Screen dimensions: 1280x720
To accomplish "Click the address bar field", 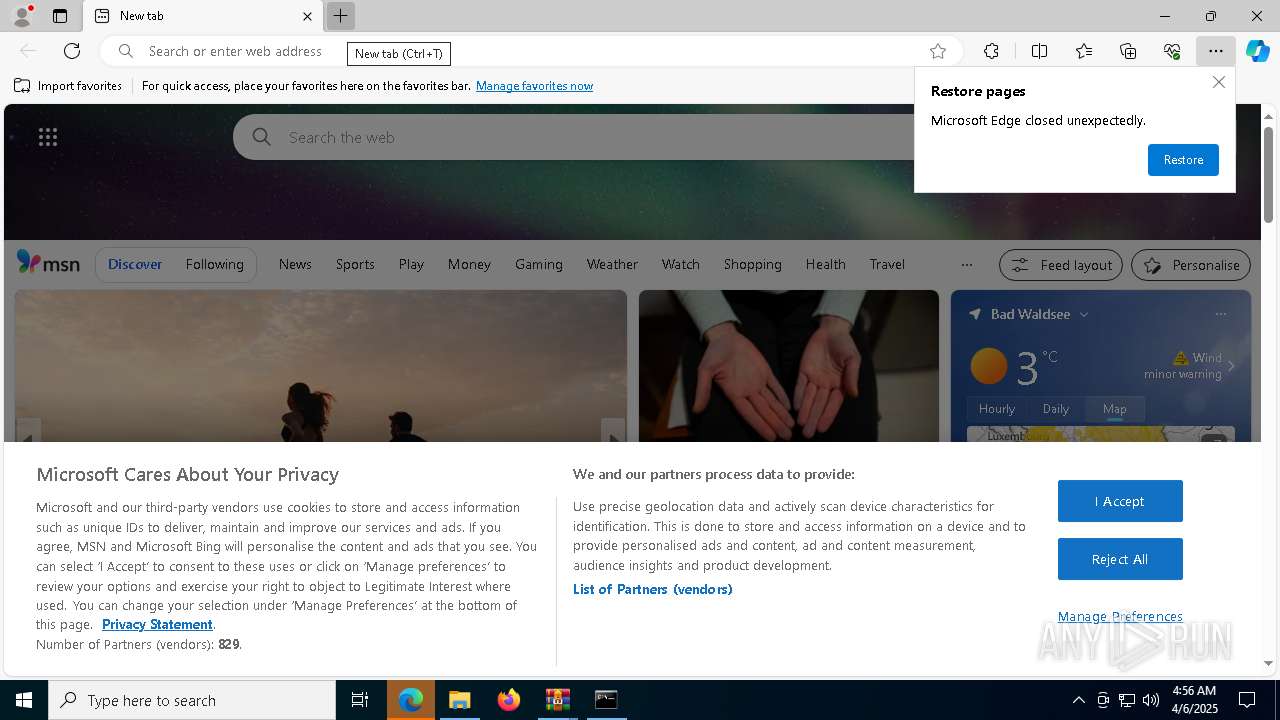I will click(530, 51).
